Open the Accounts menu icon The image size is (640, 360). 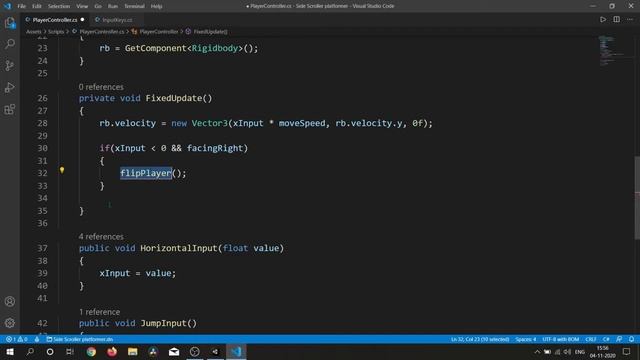[10, 302]
